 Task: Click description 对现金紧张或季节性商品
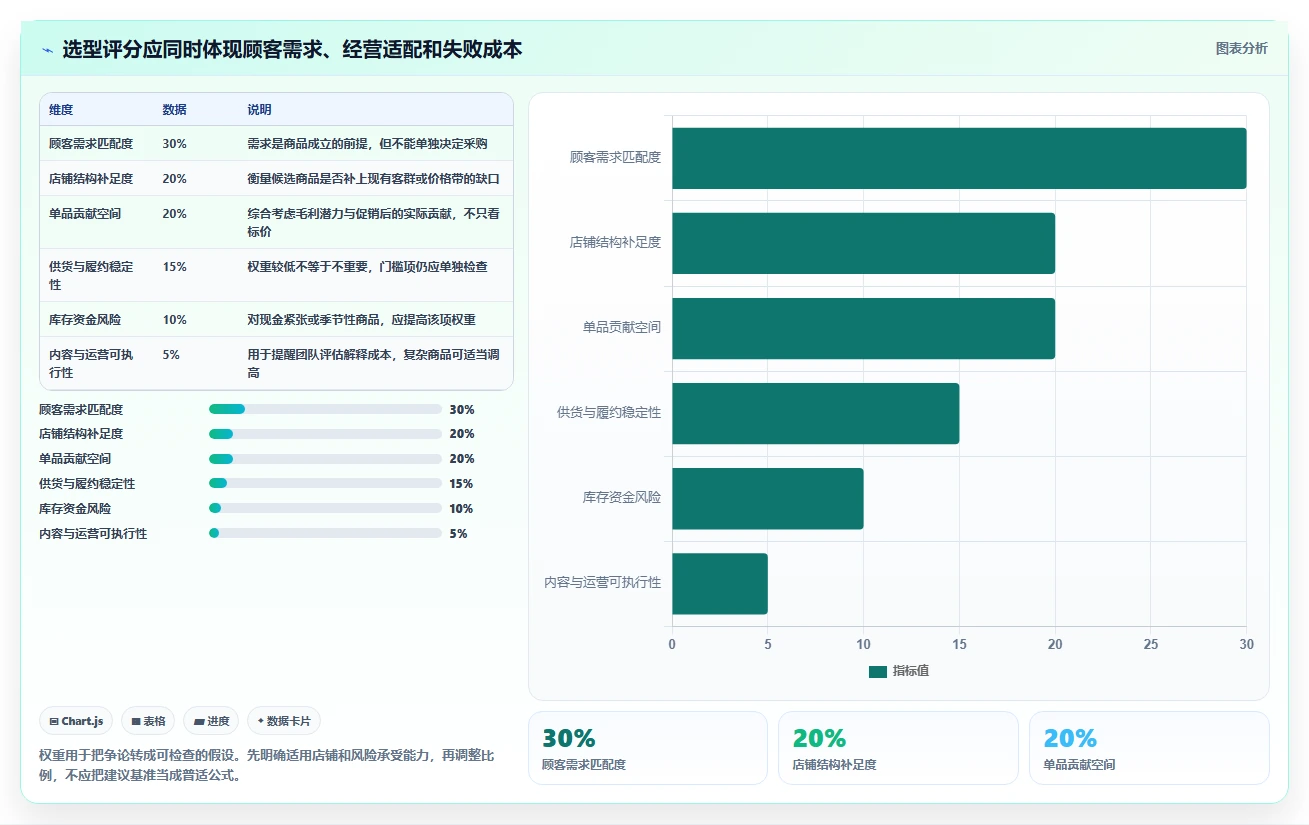point(361,319)
